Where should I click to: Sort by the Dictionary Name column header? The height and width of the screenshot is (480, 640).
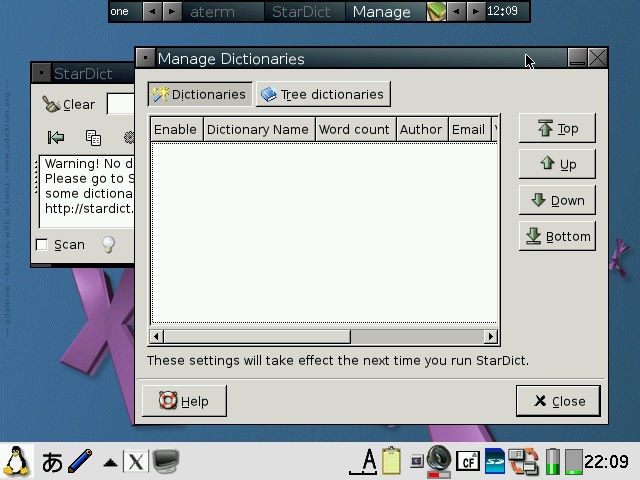point(257,129)
